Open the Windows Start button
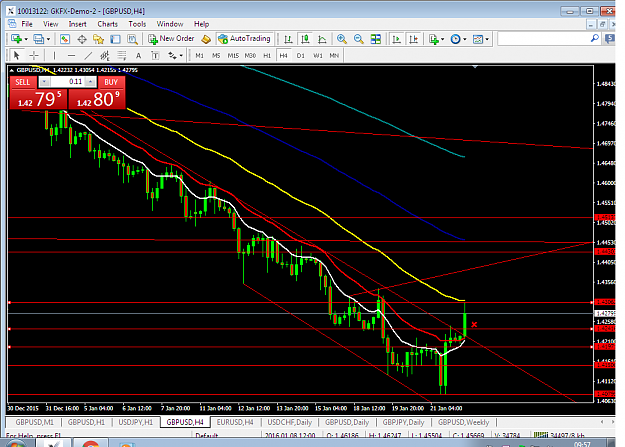The width and height of the screenshot is (625, 447). pos(15,443)
